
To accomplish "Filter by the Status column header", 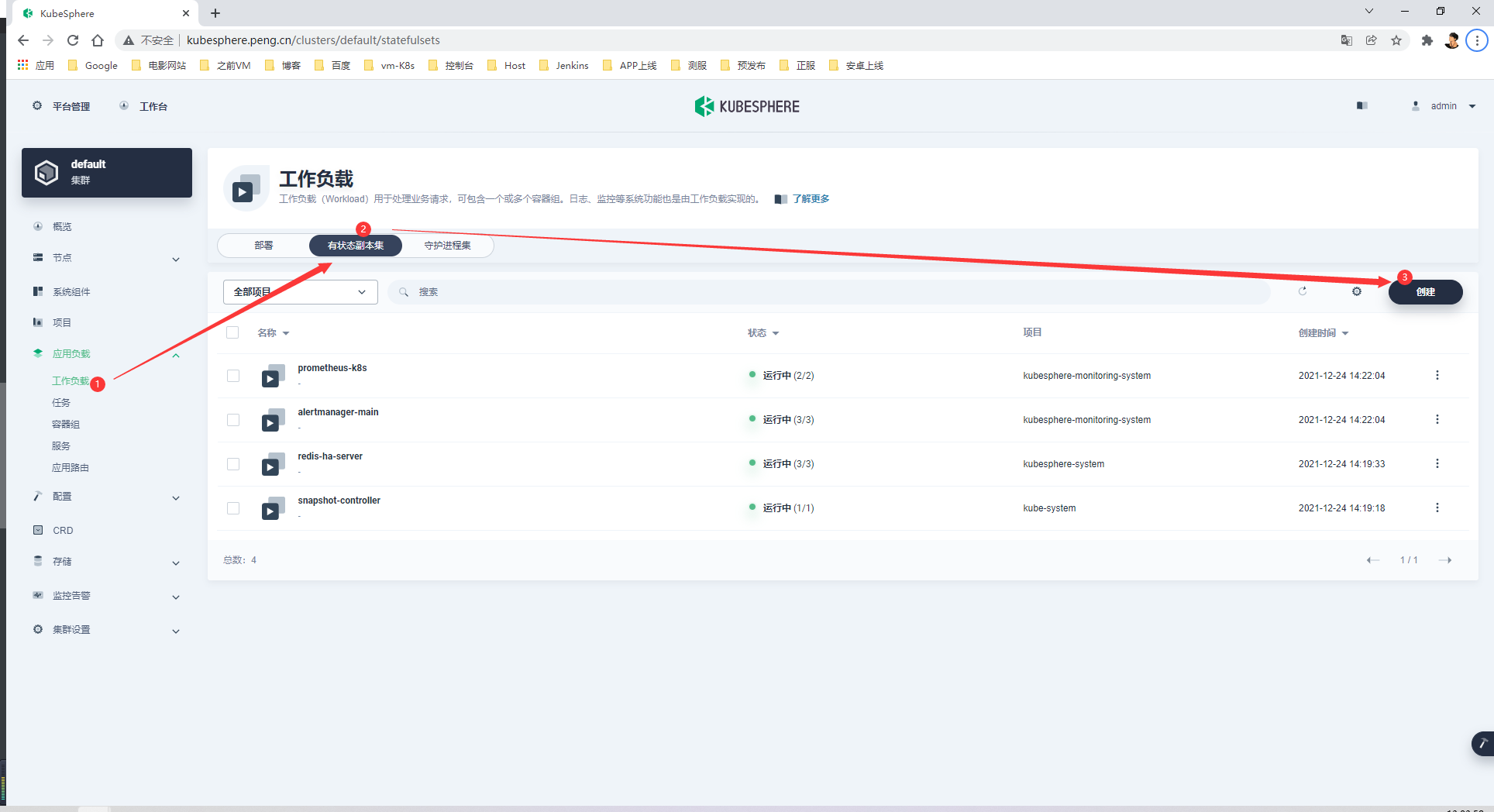I will 763,332.
